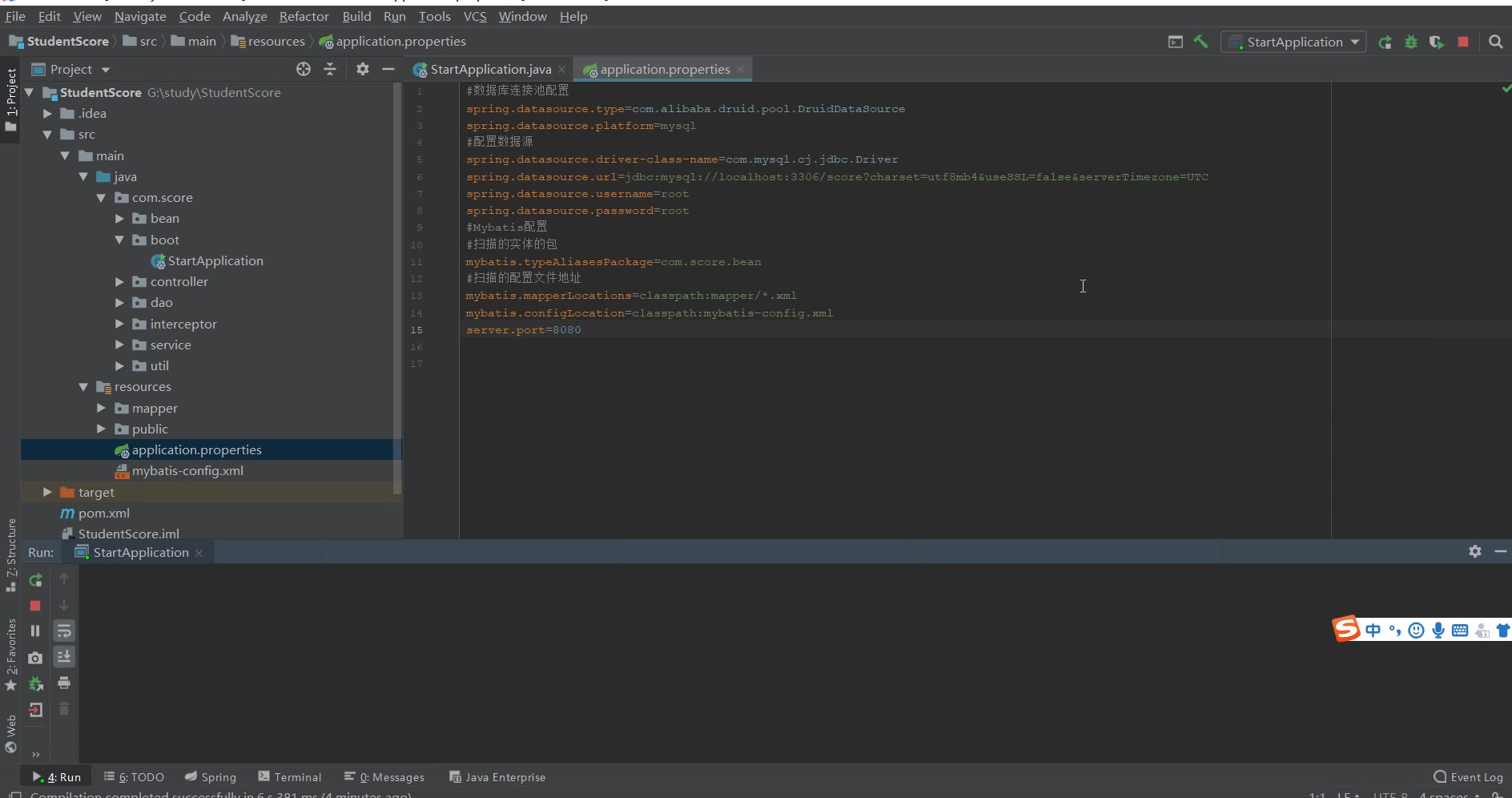Open the StartApplication run configuration dropdown

click(1294, 42)
